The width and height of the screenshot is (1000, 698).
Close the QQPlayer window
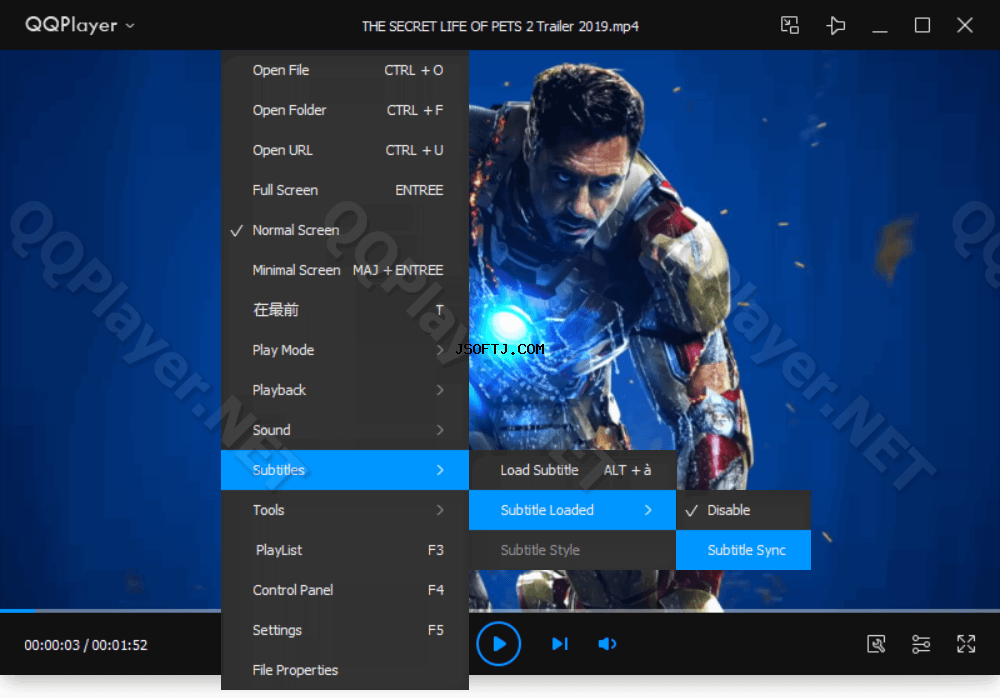point(965,26)
